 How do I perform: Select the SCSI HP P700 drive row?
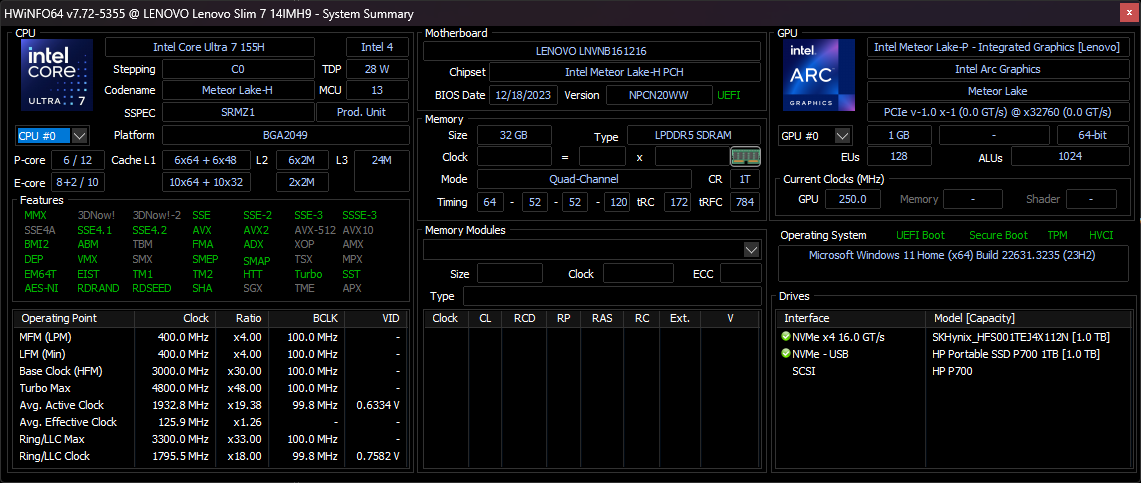pyautogui.click(x=950, y=371)
